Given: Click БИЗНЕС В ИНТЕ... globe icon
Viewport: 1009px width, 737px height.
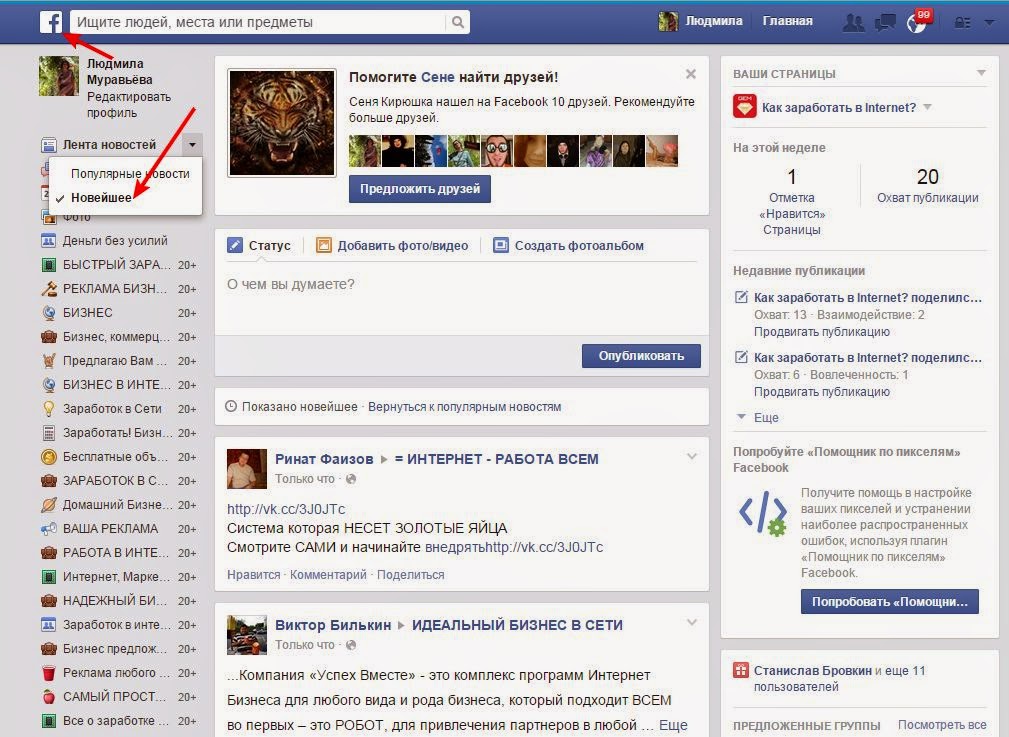Looking at the screenshot, I should click(48, 385).
